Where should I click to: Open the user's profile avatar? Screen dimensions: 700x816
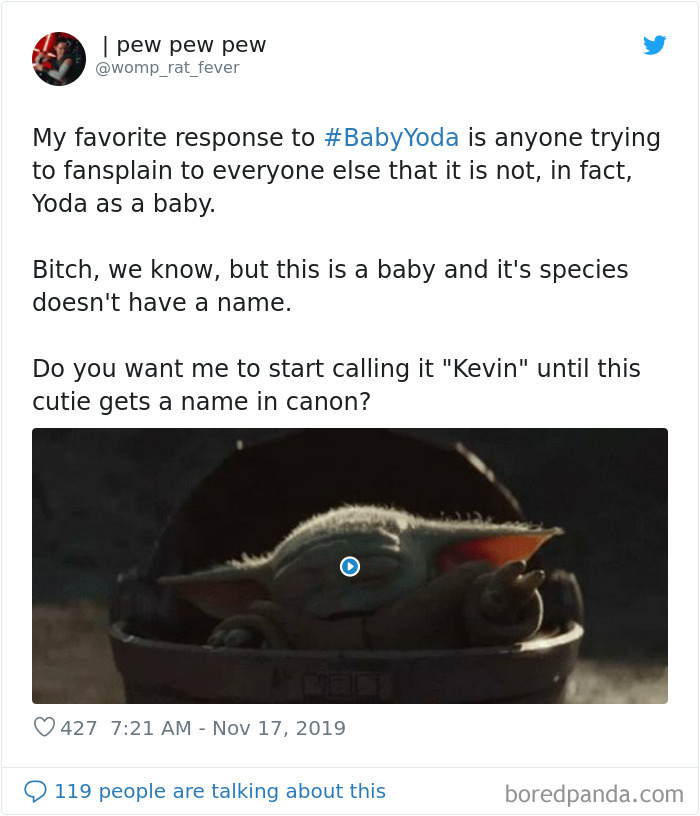click(58, 58)
